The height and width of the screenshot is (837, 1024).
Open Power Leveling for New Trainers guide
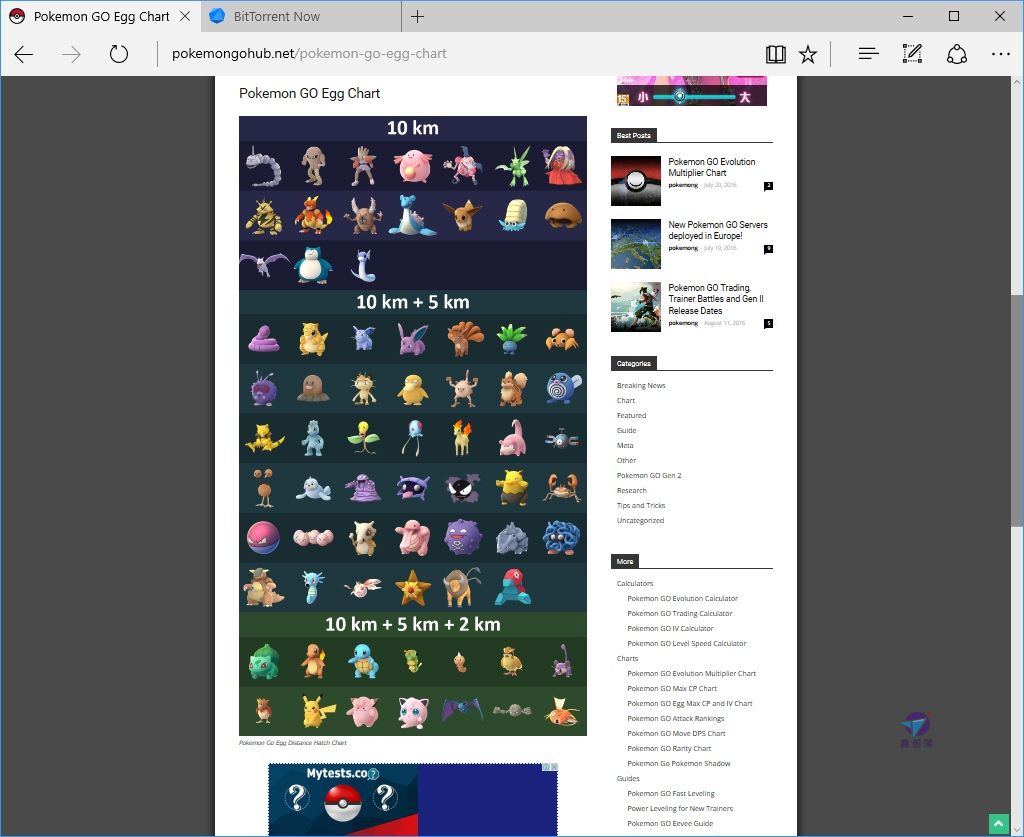680,808
